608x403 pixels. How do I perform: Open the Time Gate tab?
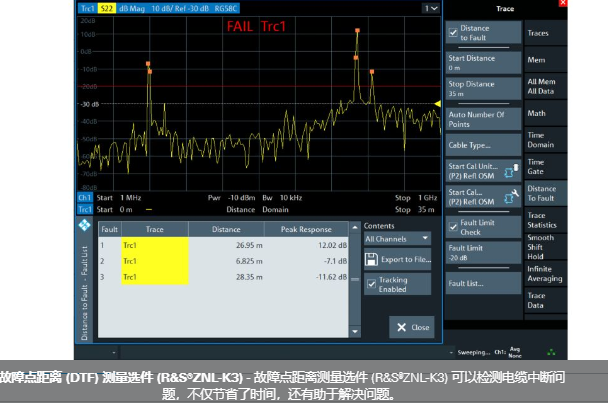(x=545, y=167)
